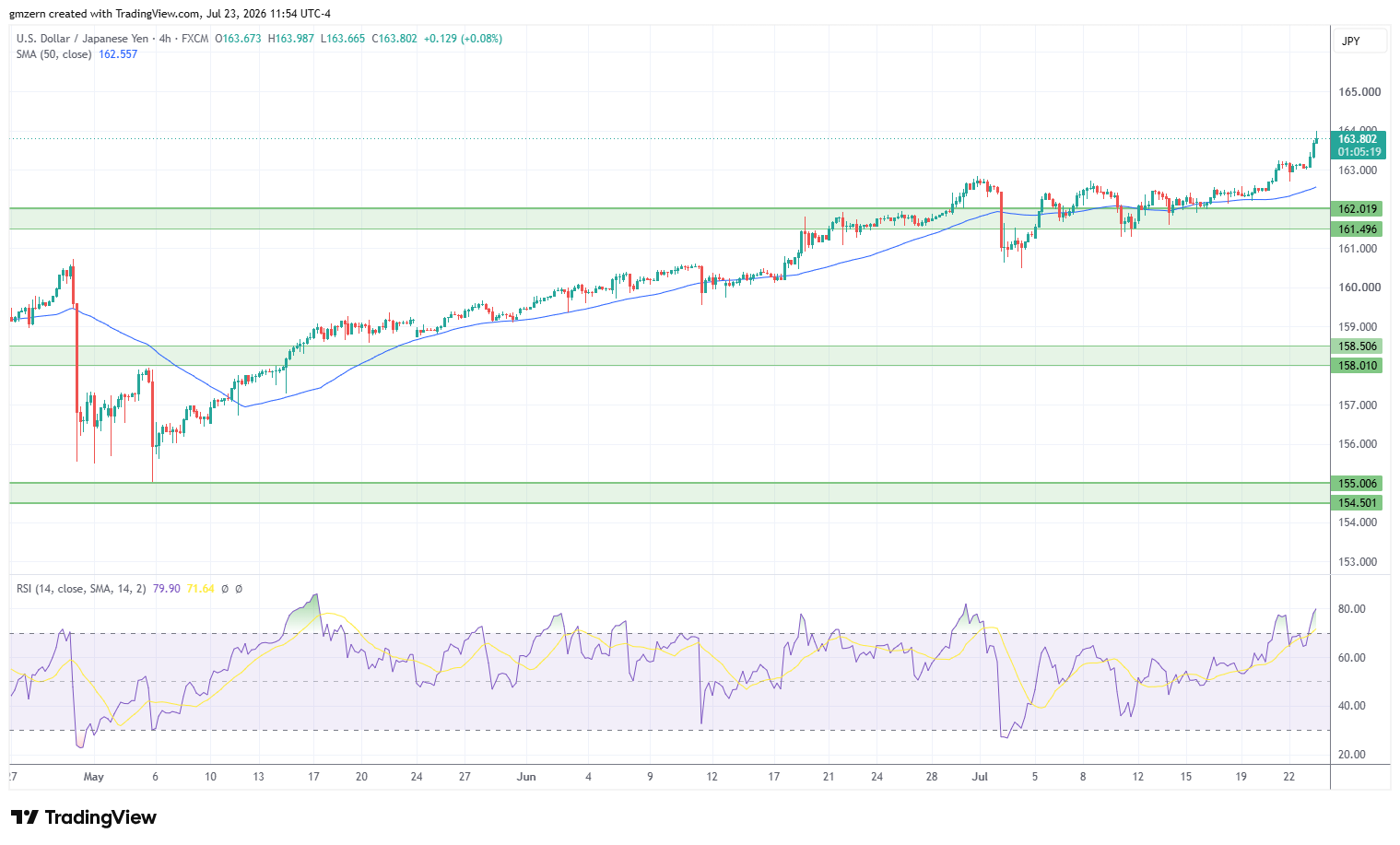Image resolution: width=1400 pixels, height=845 pixels.
Task: Select the 154.501 zone price label
Action: point(1358,503)
